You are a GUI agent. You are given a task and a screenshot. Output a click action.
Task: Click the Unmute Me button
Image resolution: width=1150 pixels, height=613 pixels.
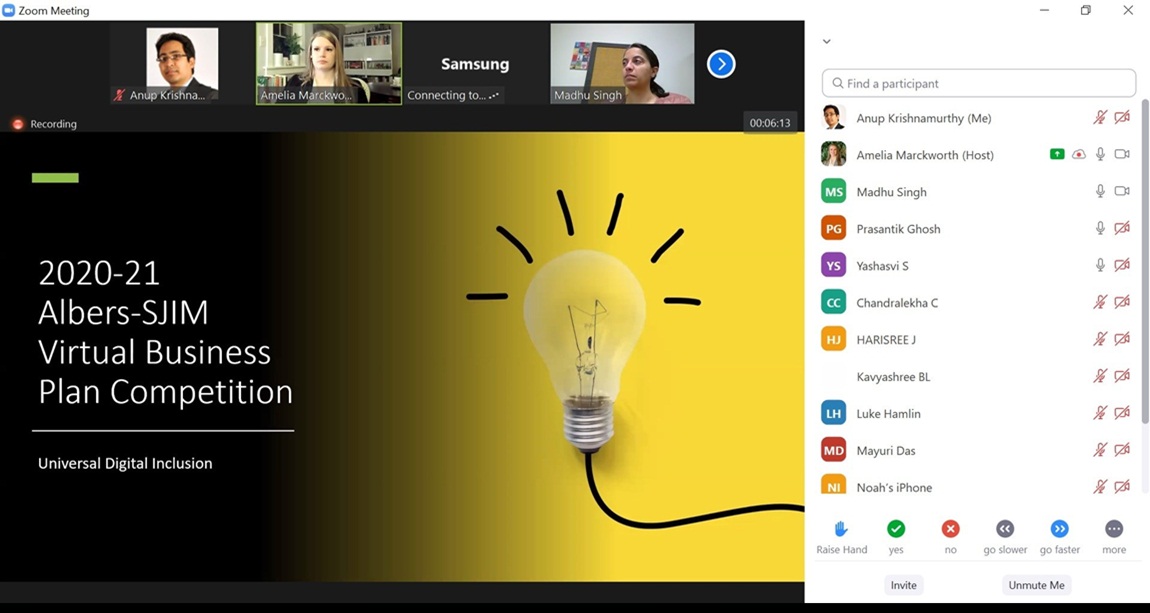(1036, 585)
